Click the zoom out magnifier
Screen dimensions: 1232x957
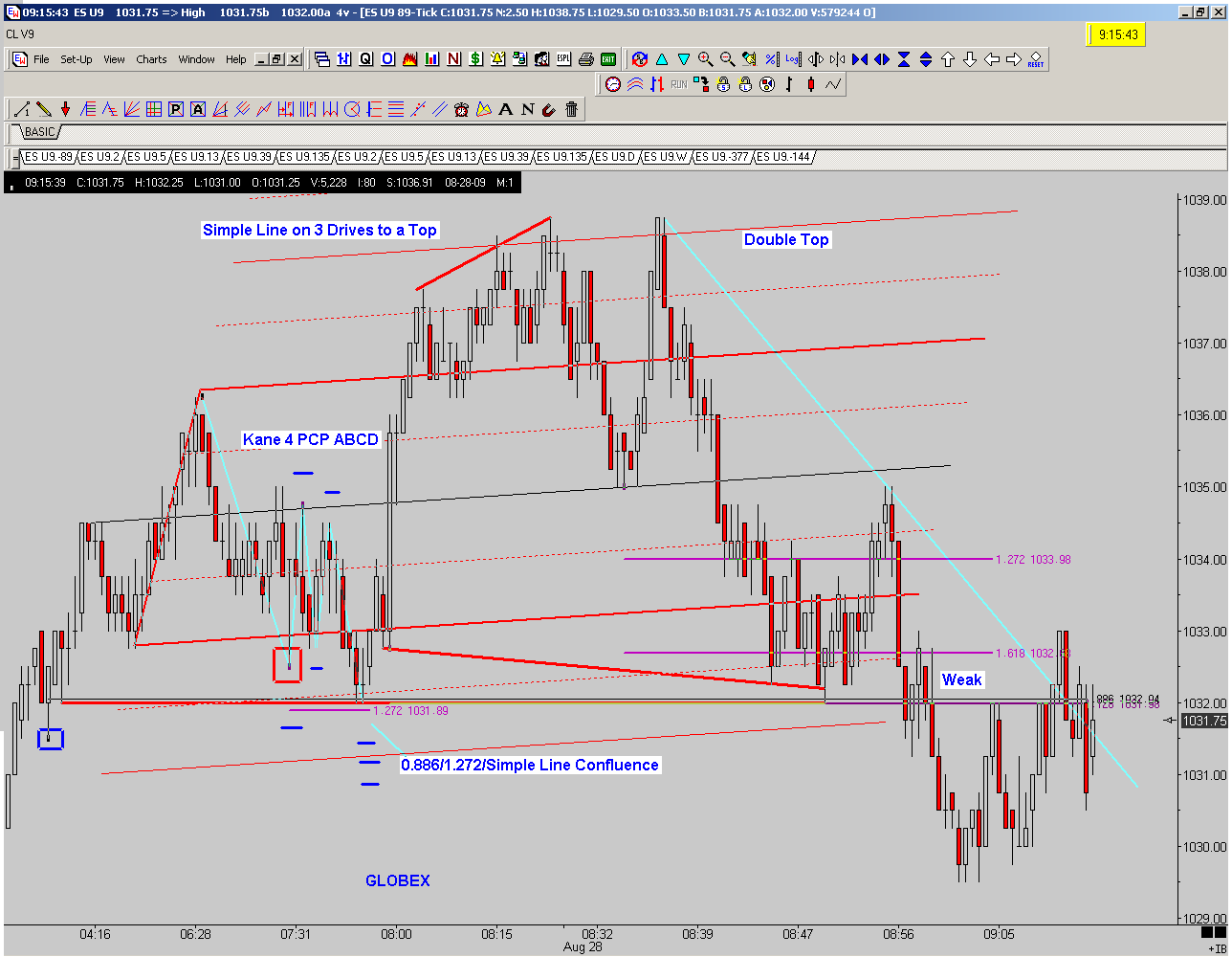point(727,59)
